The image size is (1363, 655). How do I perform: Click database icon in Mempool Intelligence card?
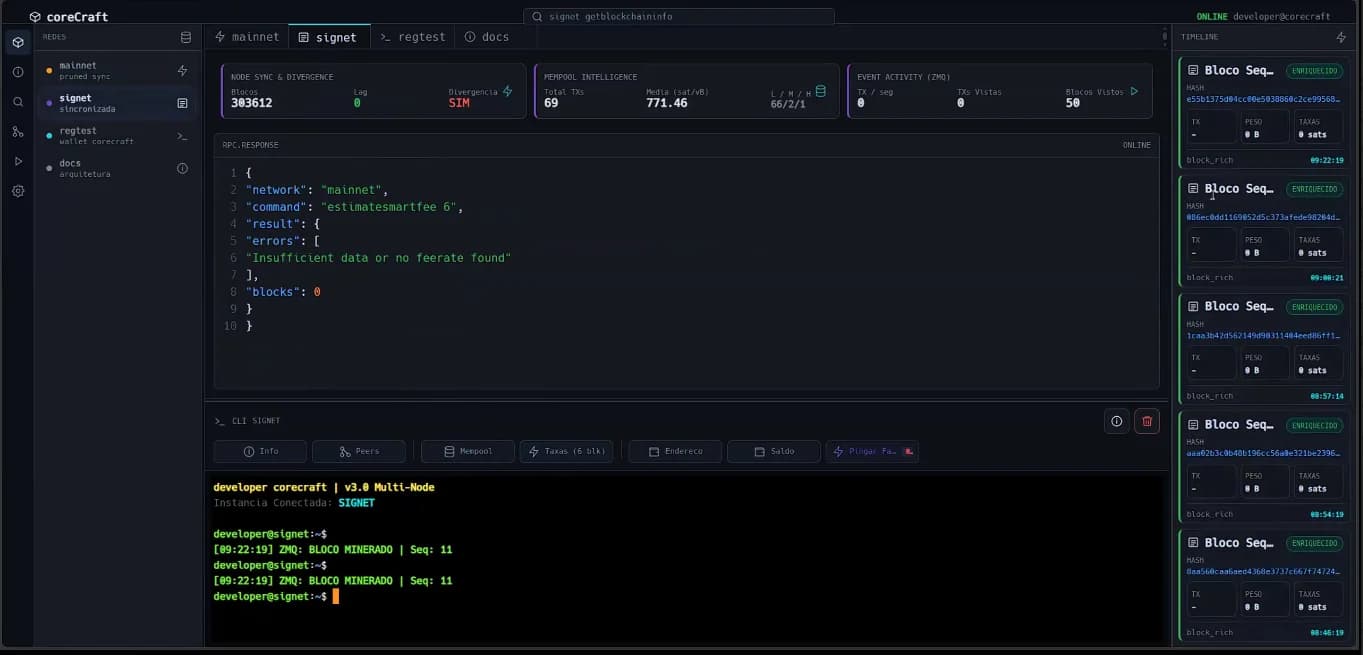tap(821, 91)
